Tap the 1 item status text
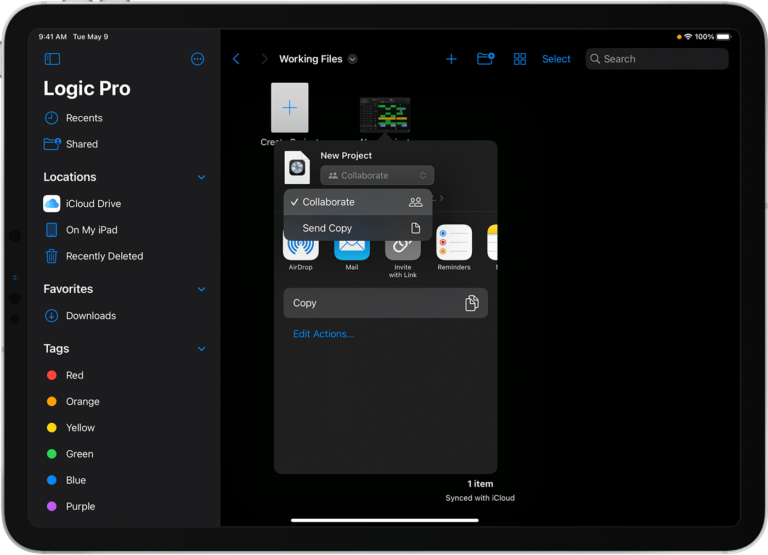 (480, 484)
